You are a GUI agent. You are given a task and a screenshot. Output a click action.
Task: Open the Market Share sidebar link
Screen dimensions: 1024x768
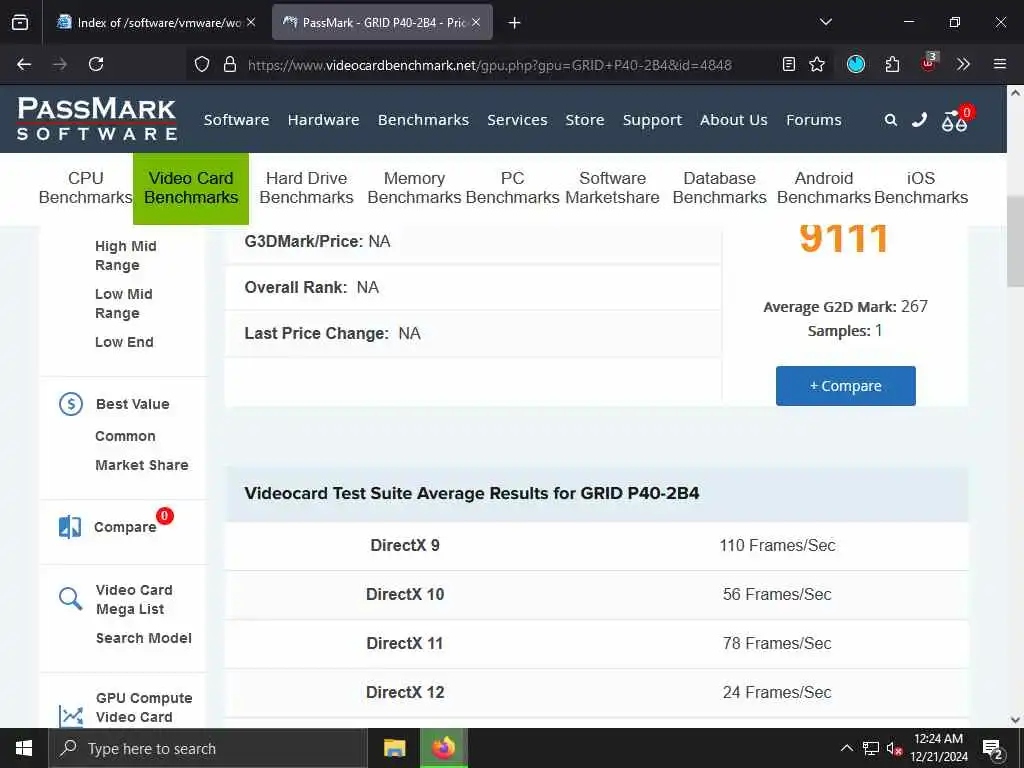coord(142,465)
